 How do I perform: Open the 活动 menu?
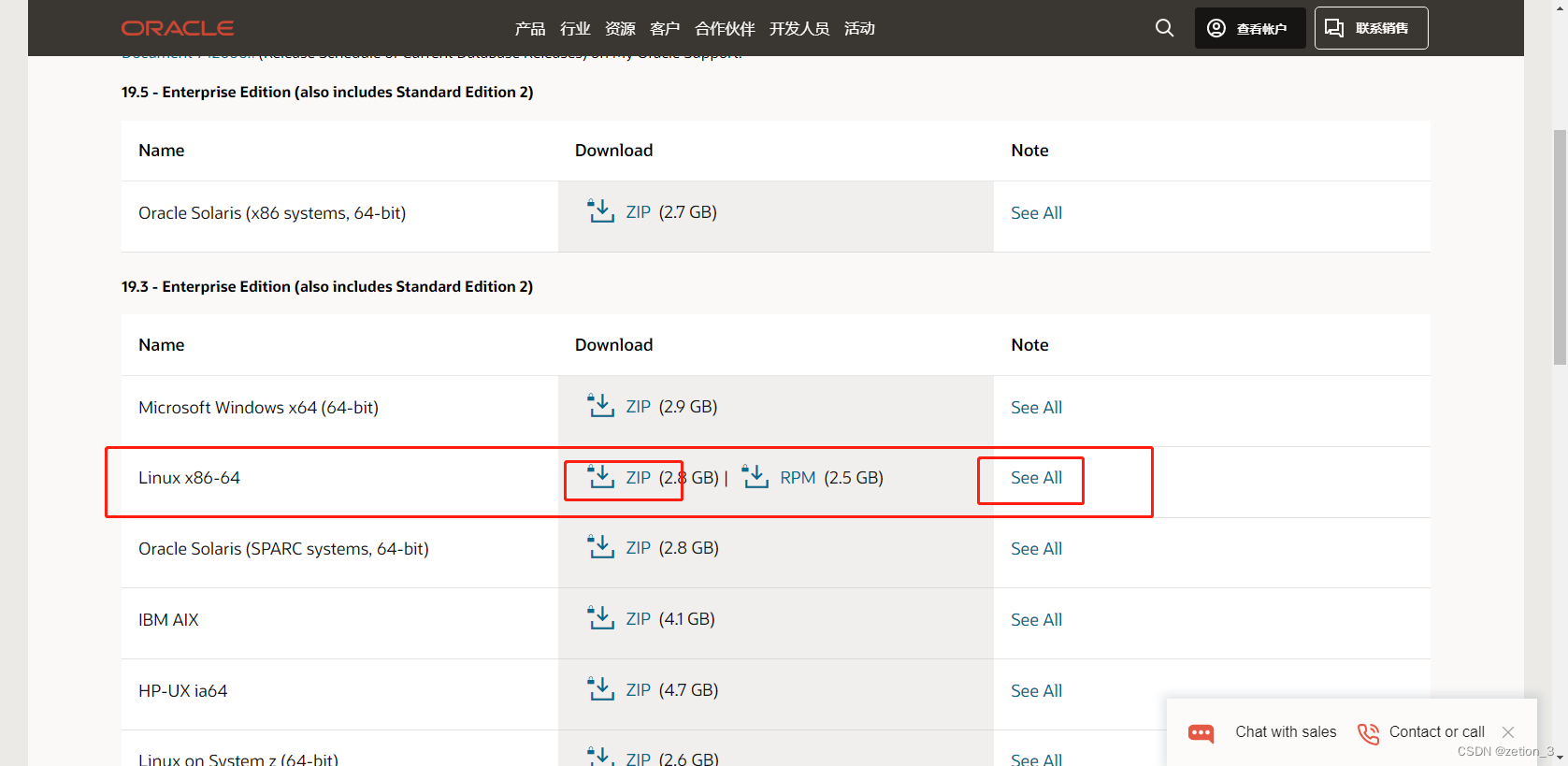859,29
